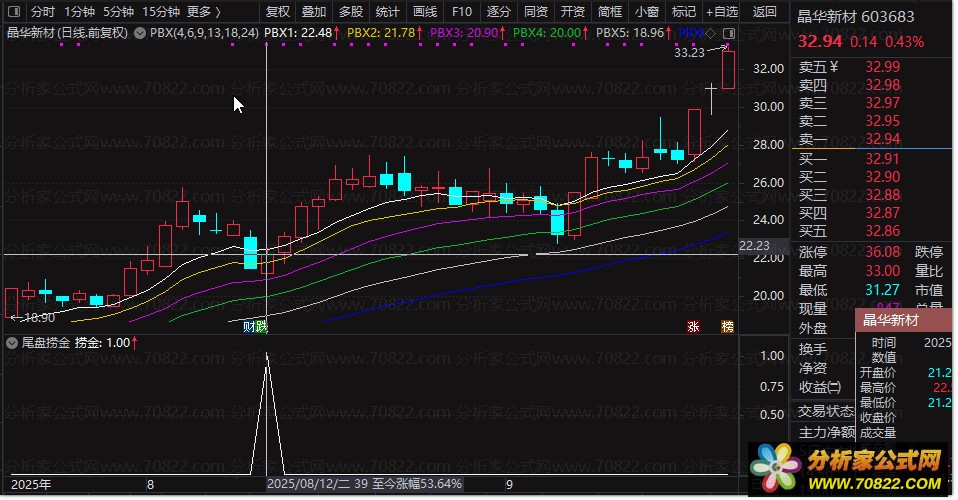Toggle the 小窗 mini window mode
The width and height of the screenshot is (958, 500).
(x=647, y=12)
